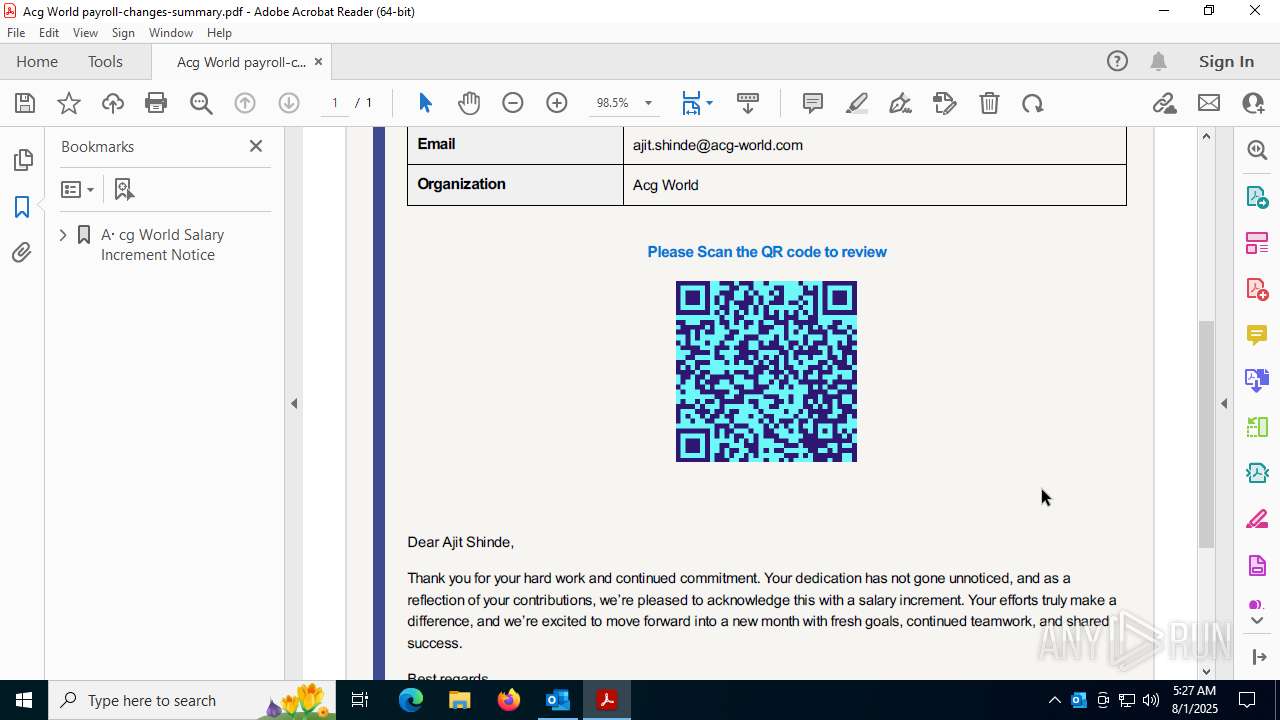
Task: Open the Fill & Sign tool in right pane
Action: [x=1257, y=520]
